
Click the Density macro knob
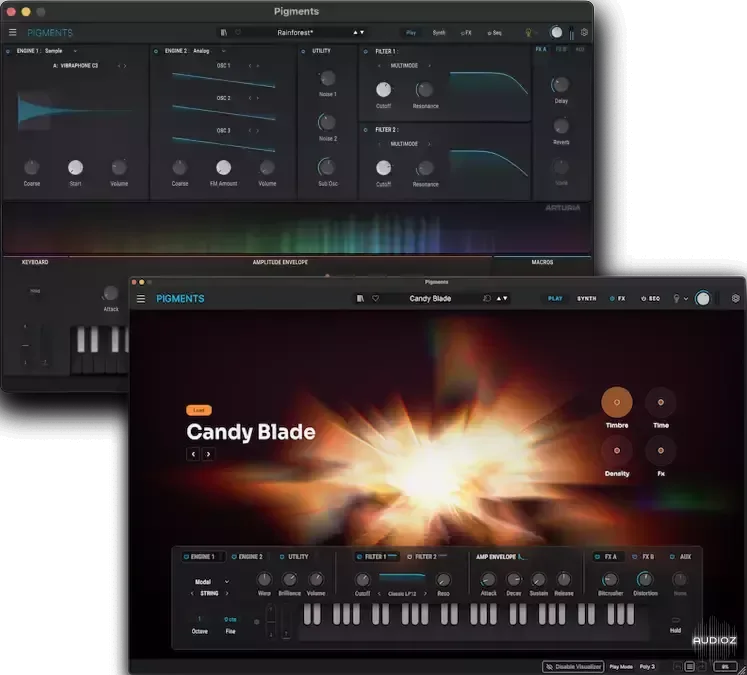pyautogui.click(x=617, y=451)
